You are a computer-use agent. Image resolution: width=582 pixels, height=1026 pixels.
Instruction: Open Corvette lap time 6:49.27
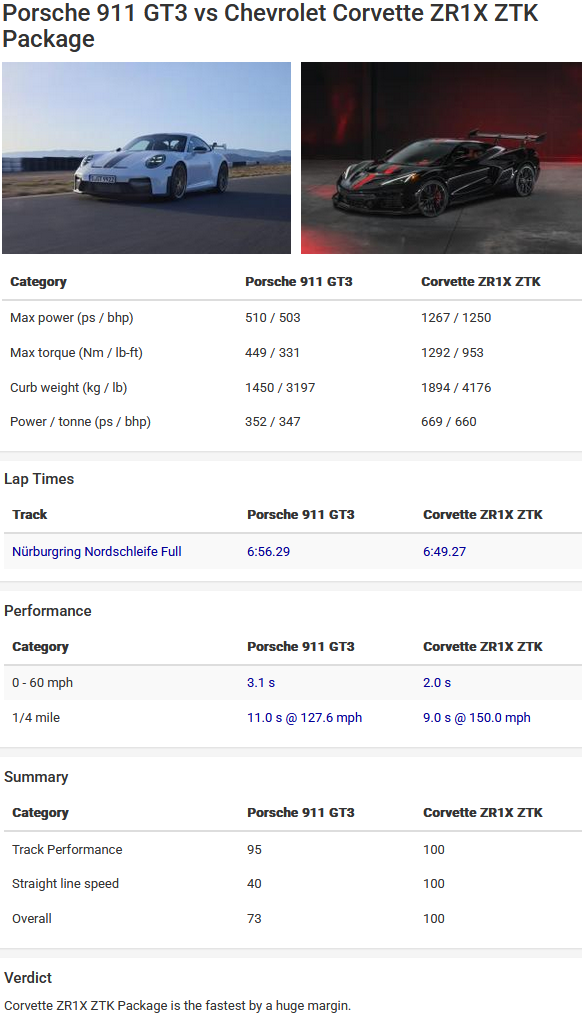[x=445, y=552]
